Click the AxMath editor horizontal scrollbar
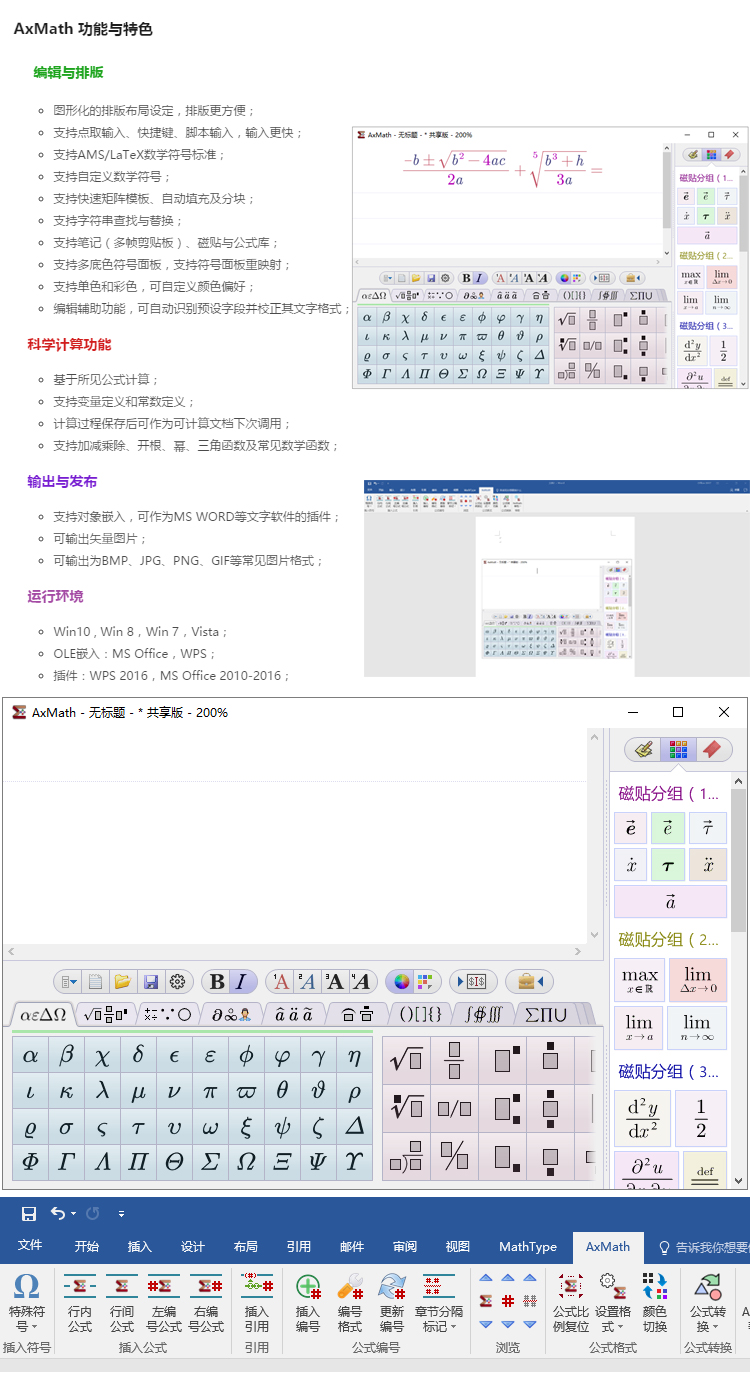The height and width of the screenshot is (1384, 750). 296,952
